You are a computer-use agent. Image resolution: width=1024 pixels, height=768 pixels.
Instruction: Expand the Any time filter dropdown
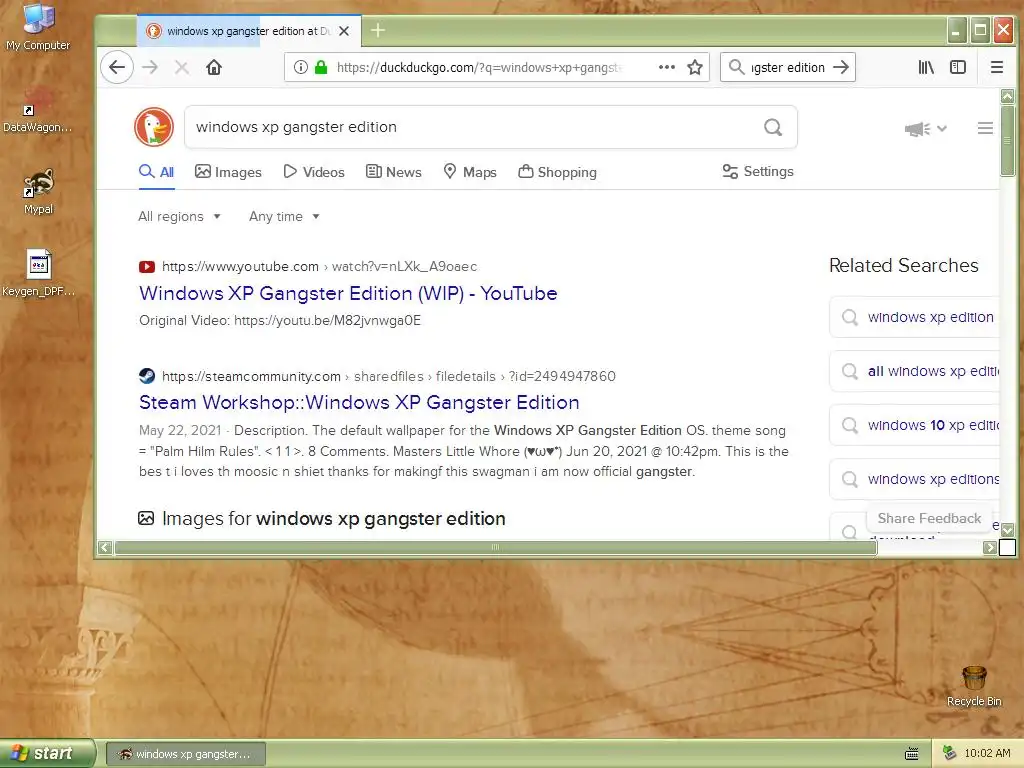[x=284, y=216]
